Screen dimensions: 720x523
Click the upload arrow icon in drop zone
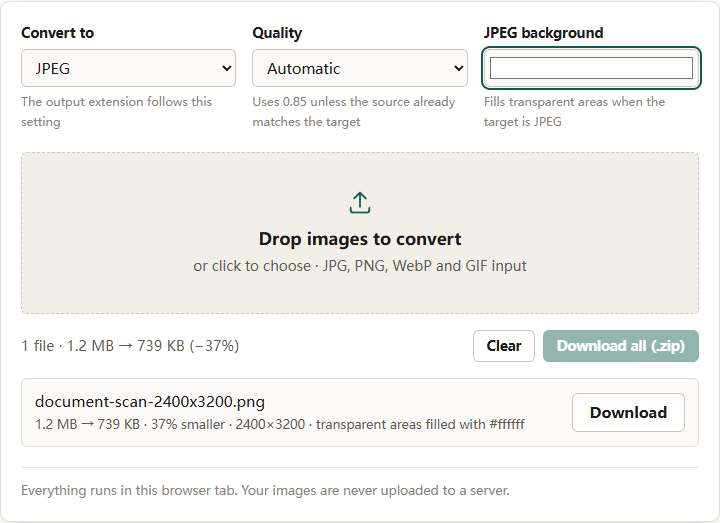pos(360,202)
